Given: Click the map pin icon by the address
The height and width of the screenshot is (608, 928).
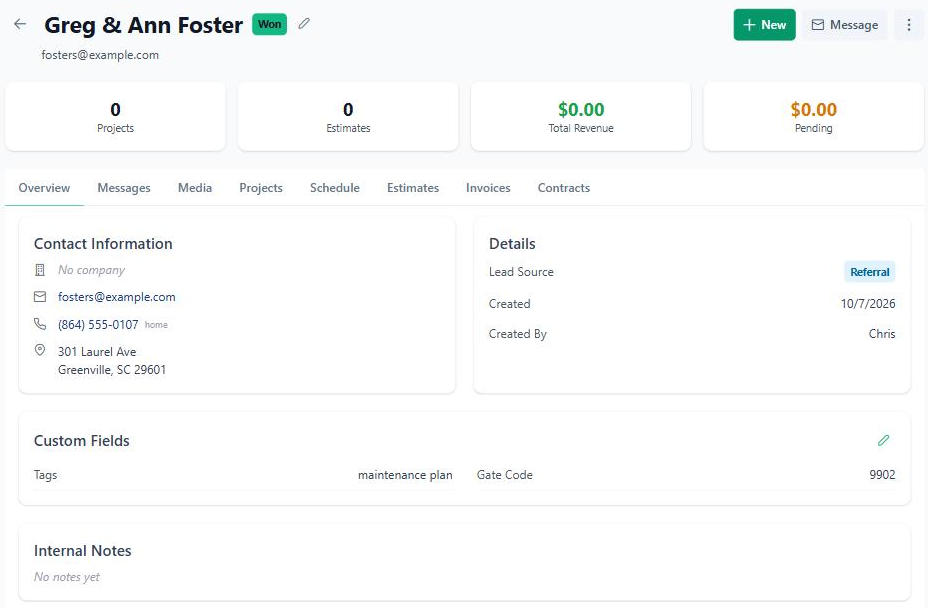Looking at the screenshot, I should [40, 350].
